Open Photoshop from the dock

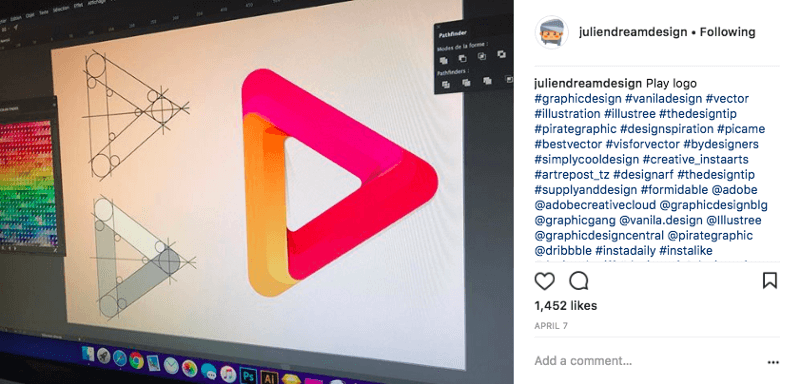click(x=248, y=376)
